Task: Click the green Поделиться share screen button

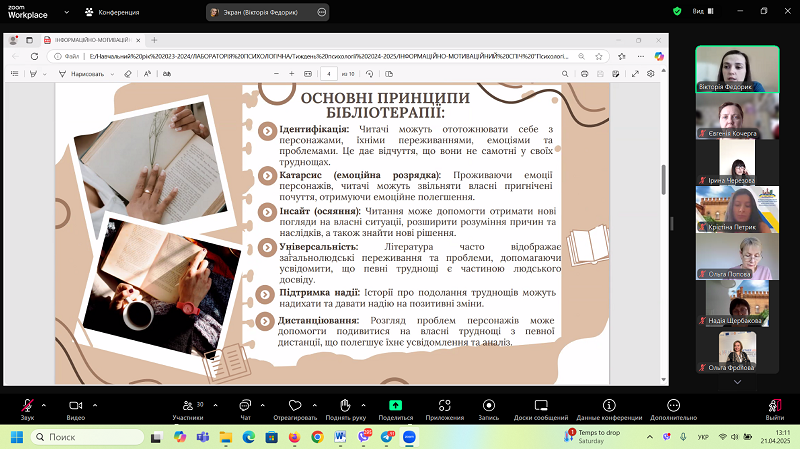Action: pos(395,409)
